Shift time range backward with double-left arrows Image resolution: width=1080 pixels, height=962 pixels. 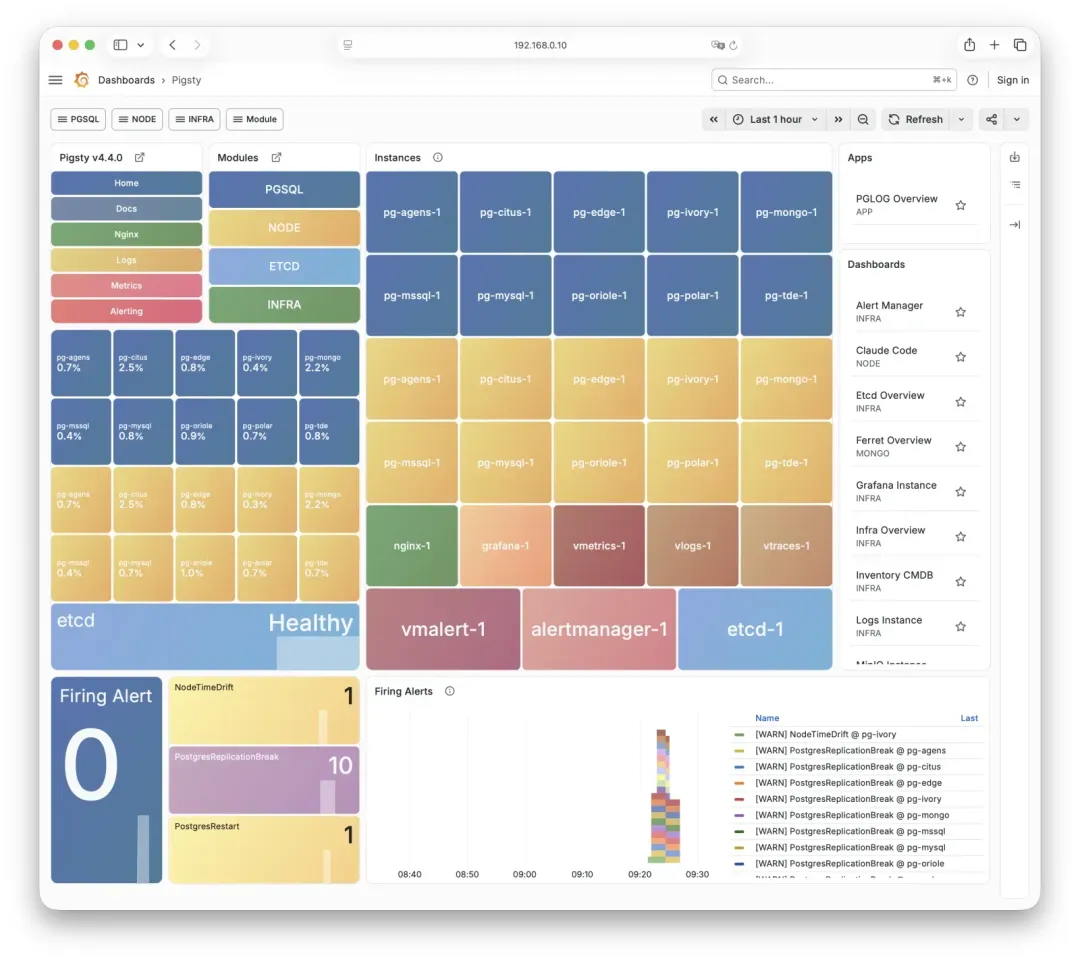tap(714, 119)
